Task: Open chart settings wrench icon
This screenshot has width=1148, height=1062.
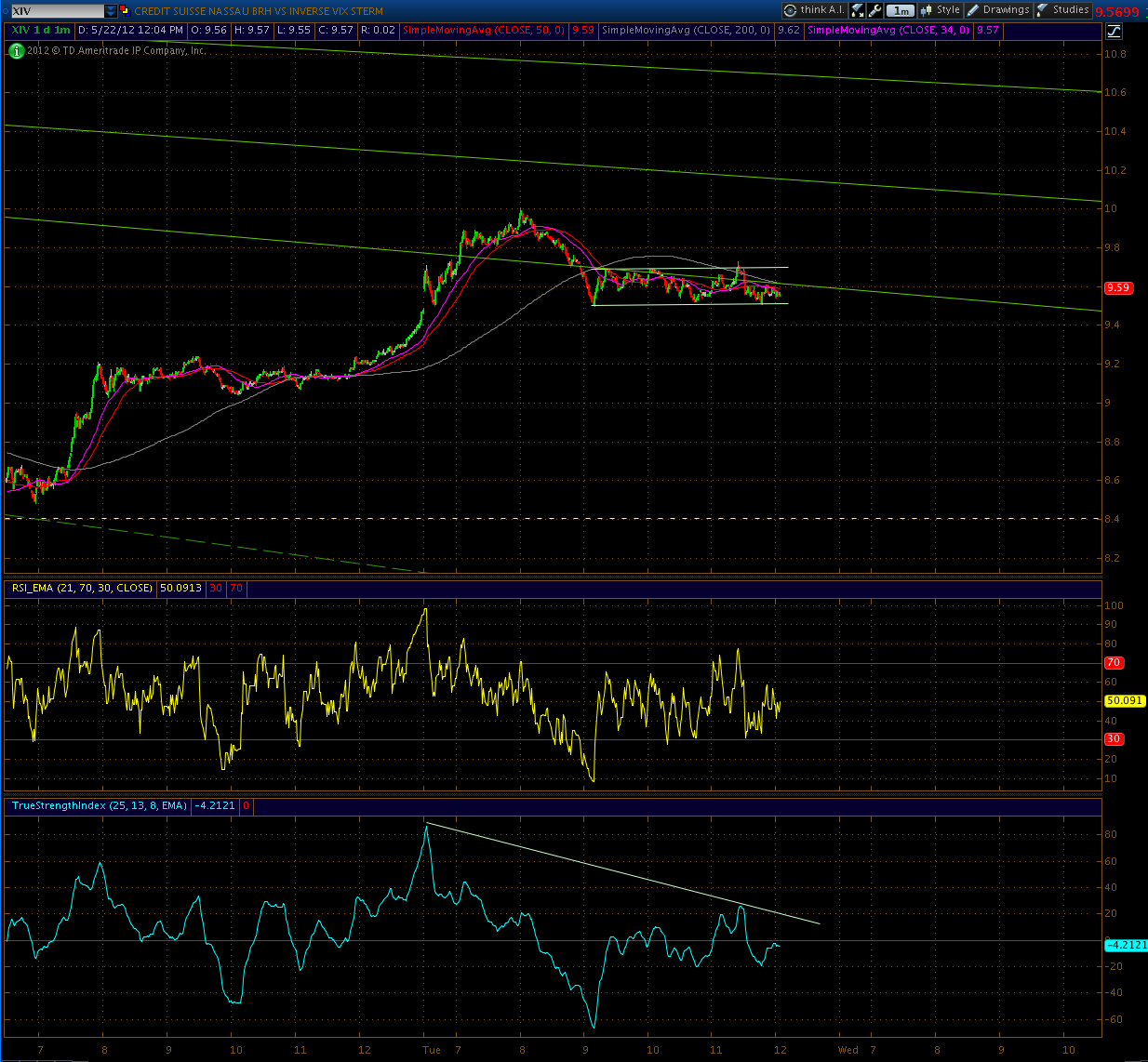Action: 874,10
